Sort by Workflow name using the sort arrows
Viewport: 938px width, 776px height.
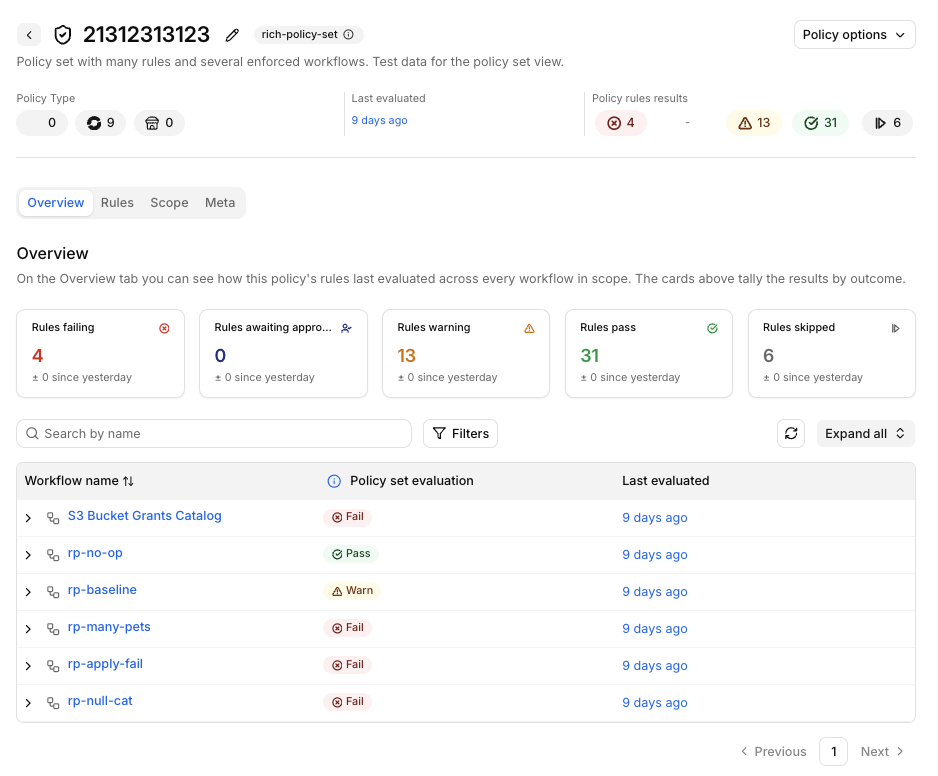(x=128, y=481)
